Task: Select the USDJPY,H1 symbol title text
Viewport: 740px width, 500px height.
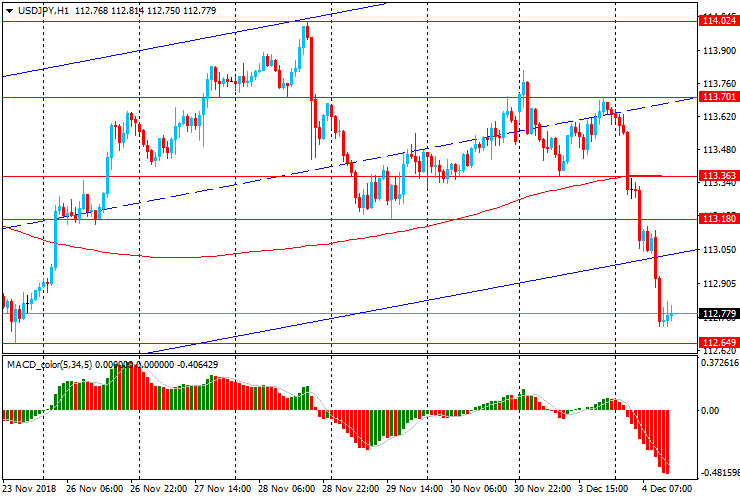Action: point(43,10)
